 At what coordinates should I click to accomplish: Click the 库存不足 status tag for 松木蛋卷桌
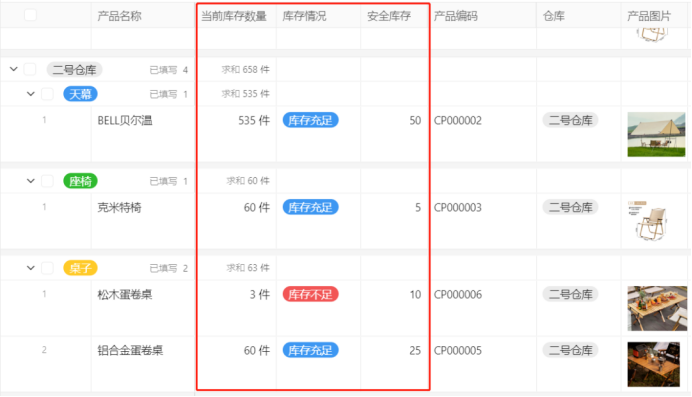click(x=311, y=294)
